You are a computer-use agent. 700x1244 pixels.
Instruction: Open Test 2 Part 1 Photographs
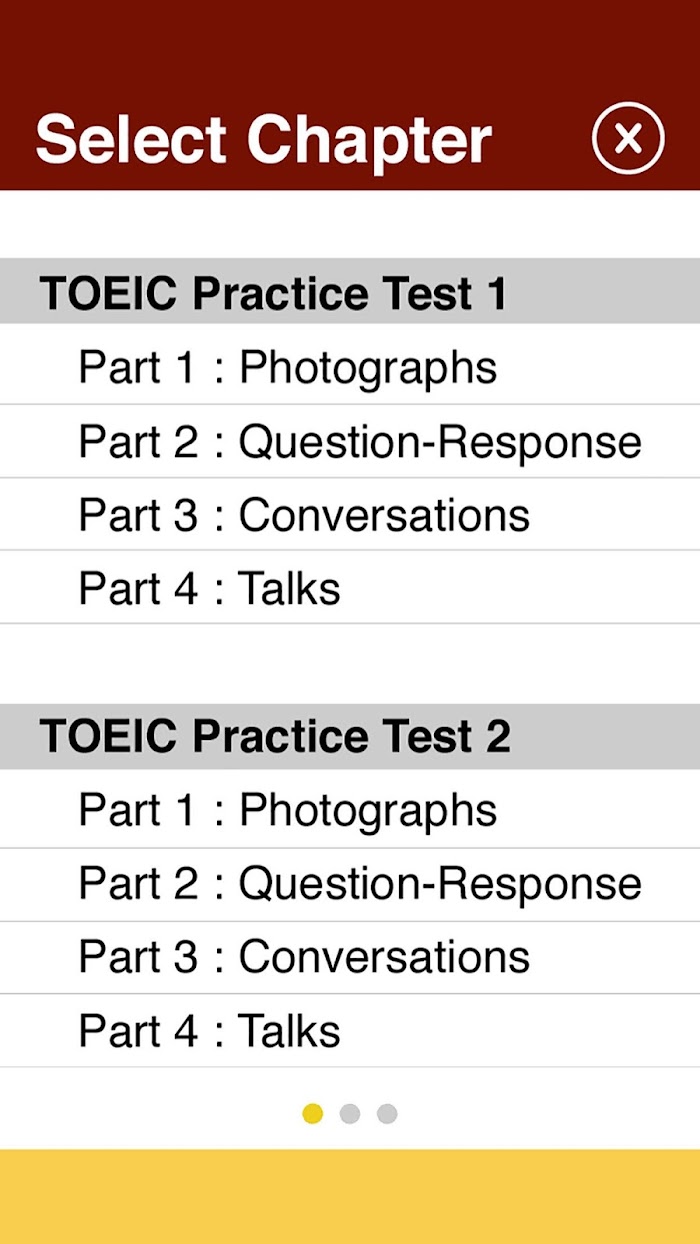(x=350, y=810)
